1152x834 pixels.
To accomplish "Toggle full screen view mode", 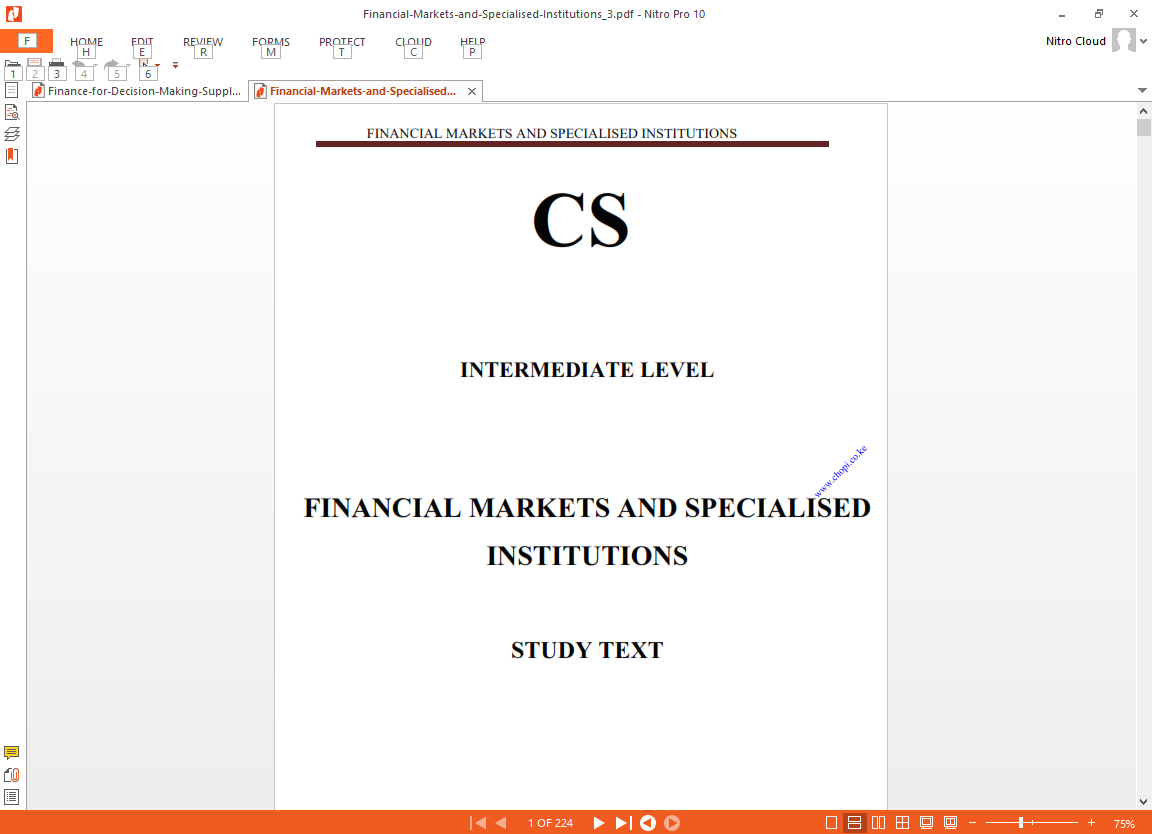I will (x=926, y=823).
